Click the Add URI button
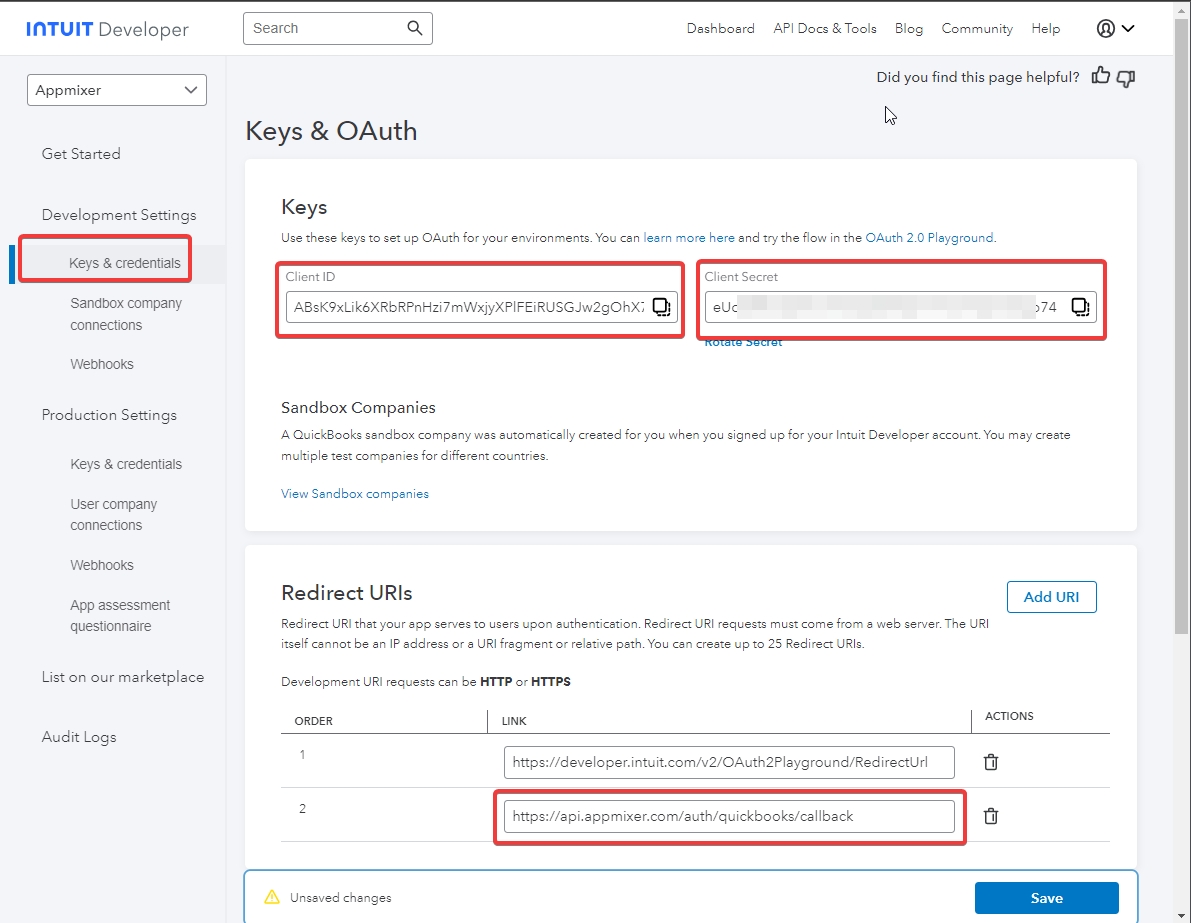The image size is (1191, 923). tap(1051, 597)
